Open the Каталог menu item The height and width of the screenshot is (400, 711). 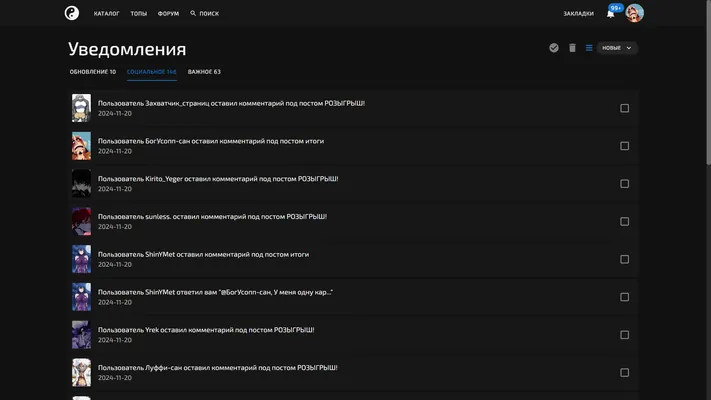(107, 14)
